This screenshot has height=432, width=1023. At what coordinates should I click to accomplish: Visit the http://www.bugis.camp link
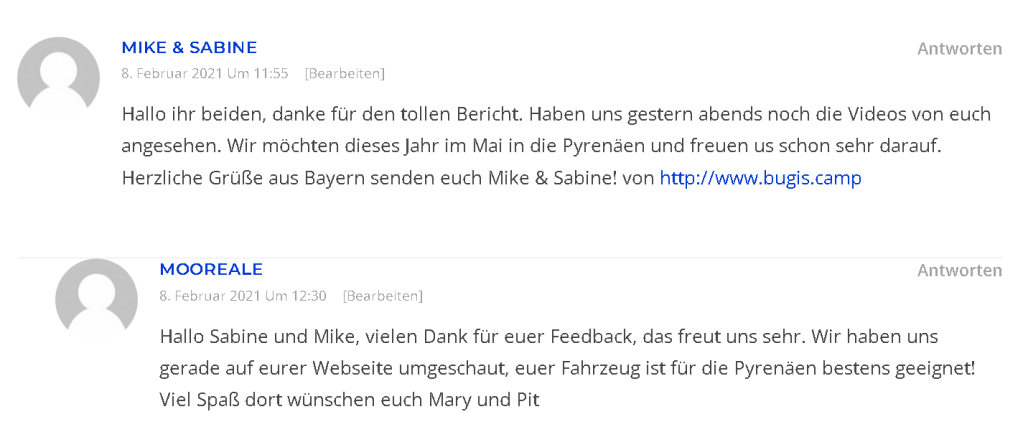760,178
